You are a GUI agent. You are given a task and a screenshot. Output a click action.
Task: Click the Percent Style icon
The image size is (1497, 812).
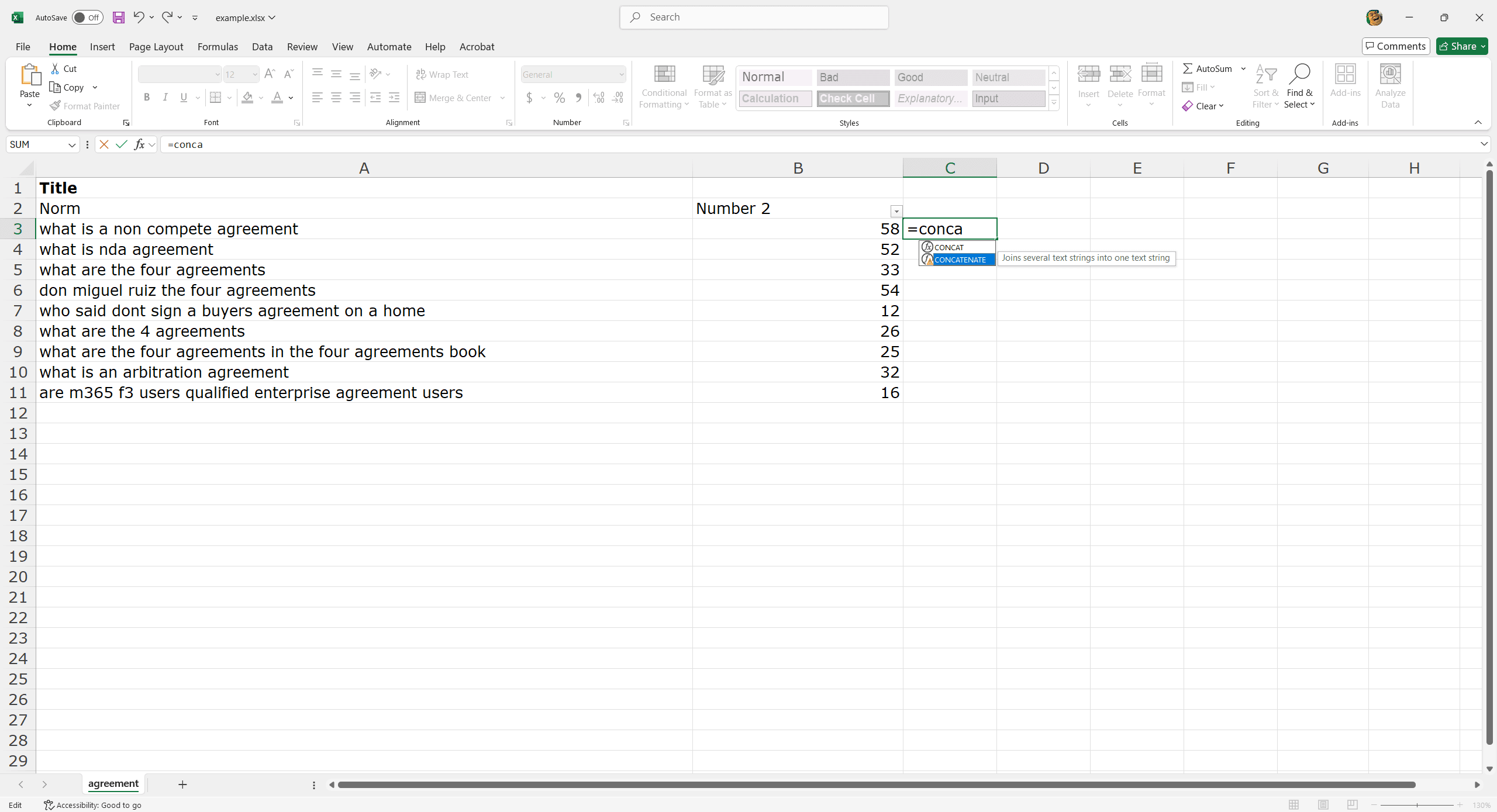coord(560,98)
